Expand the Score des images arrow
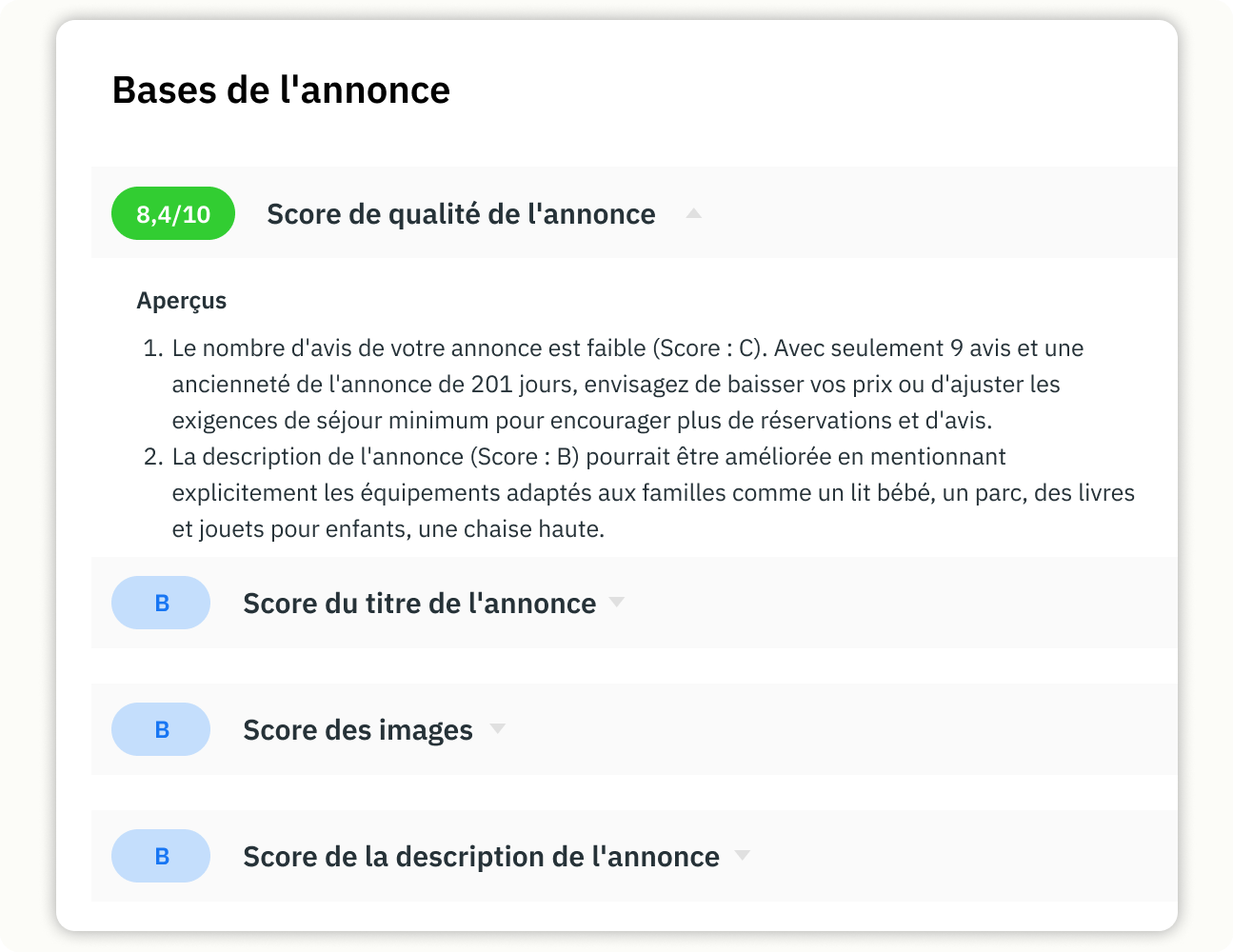 click(497, 728)
